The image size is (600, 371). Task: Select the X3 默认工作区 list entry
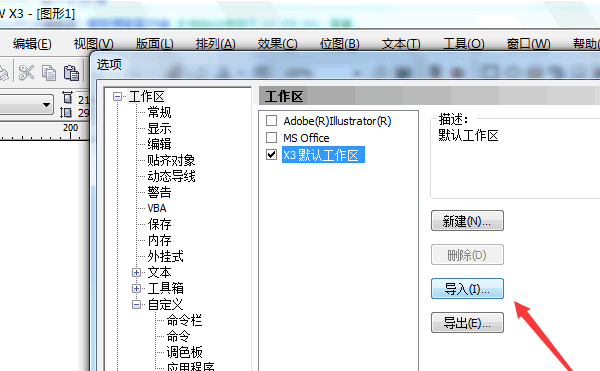[x=323, y=155]
